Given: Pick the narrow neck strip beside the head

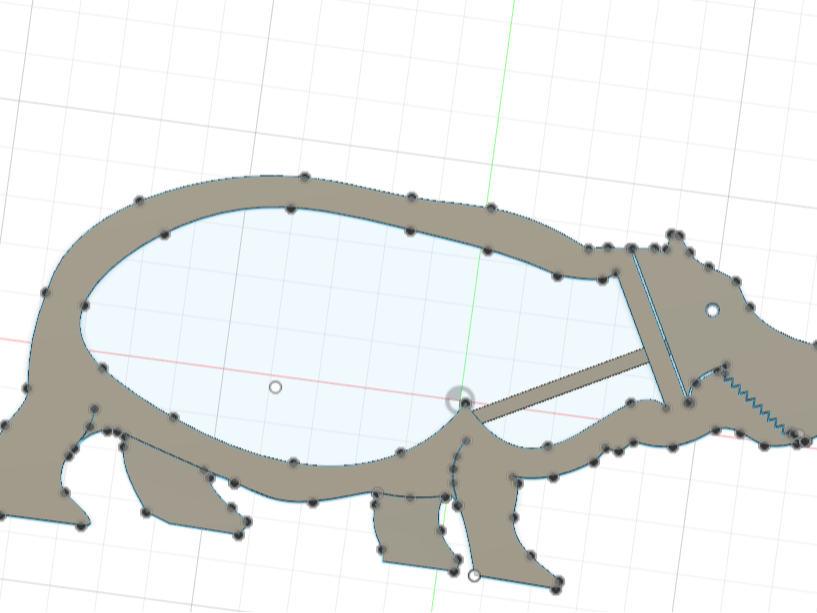Looking at the screenshot, I should pyautogui.click(x=649, y=334).
